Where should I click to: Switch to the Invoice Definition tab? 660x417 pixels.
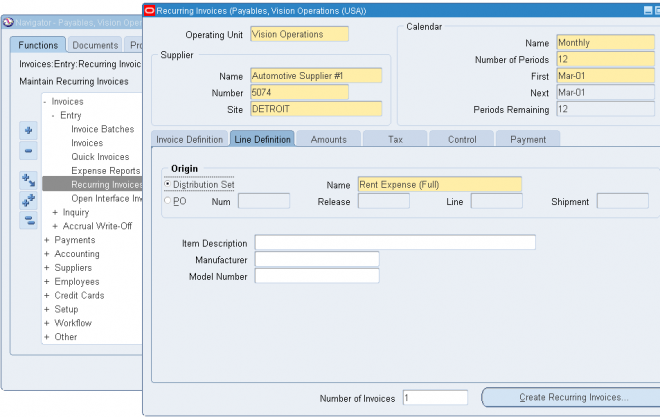click(x=189, y=139)
